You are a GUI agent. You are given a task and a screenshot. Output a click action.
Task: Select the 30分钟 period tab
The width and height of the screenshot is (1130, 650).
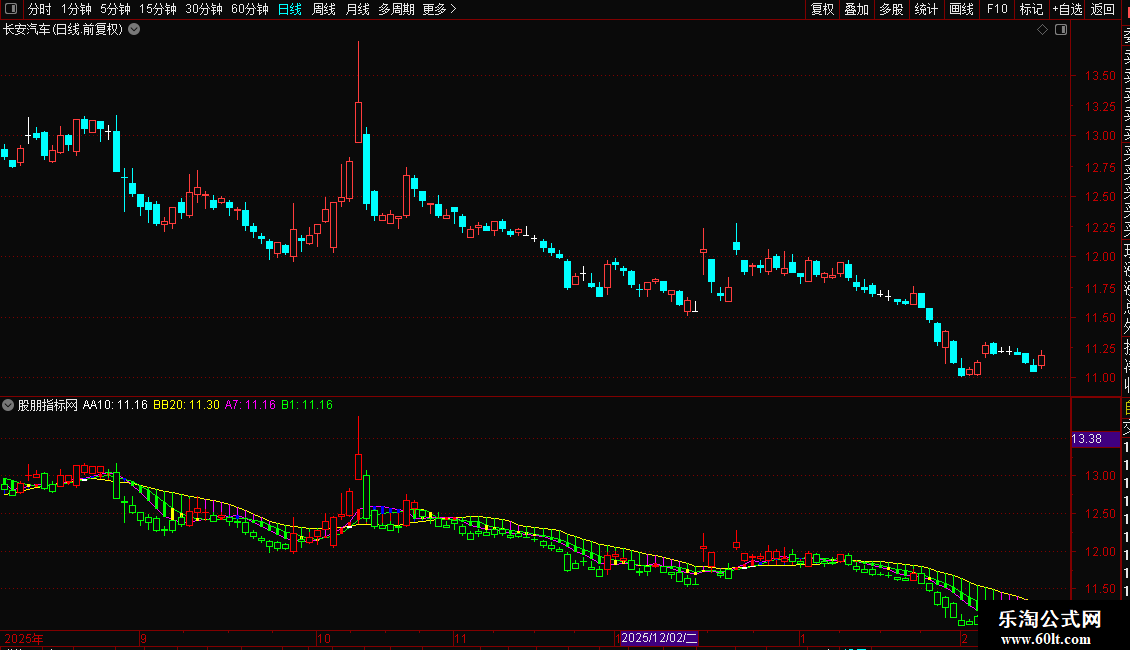pyautogui.click(x=204, y=9)
